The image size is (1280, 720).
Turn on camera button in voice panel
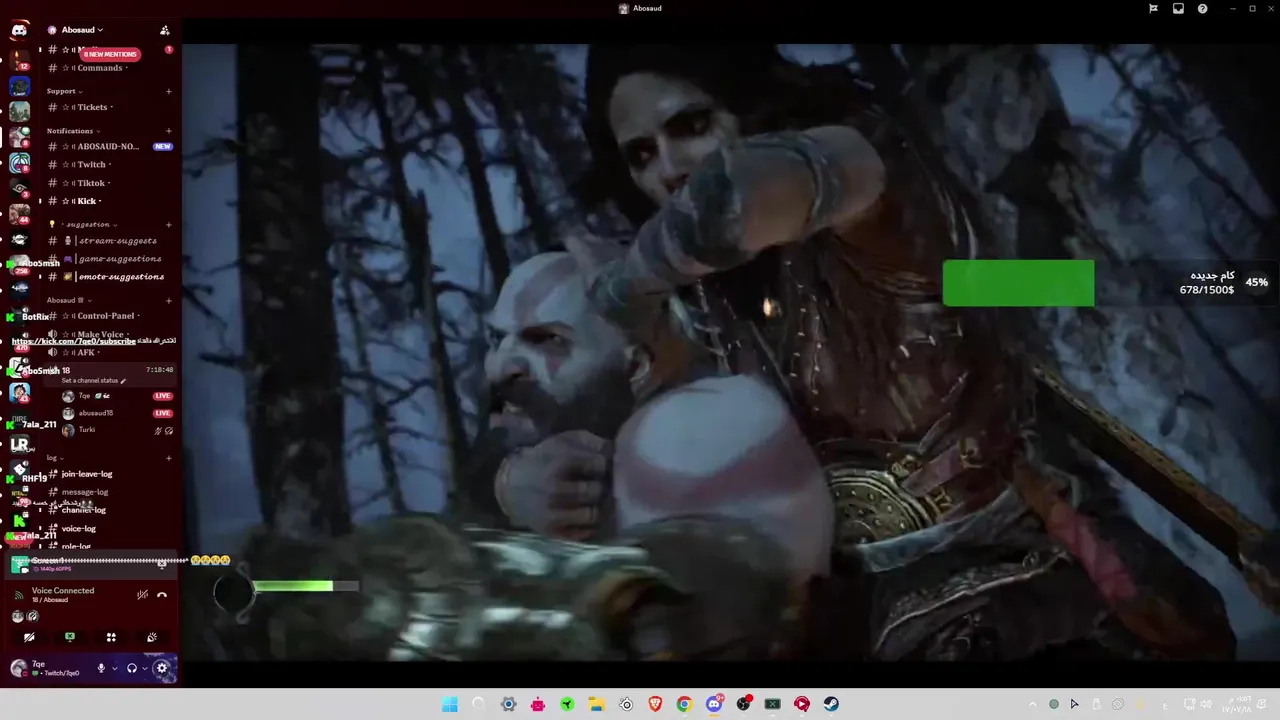tap(29, 637)
